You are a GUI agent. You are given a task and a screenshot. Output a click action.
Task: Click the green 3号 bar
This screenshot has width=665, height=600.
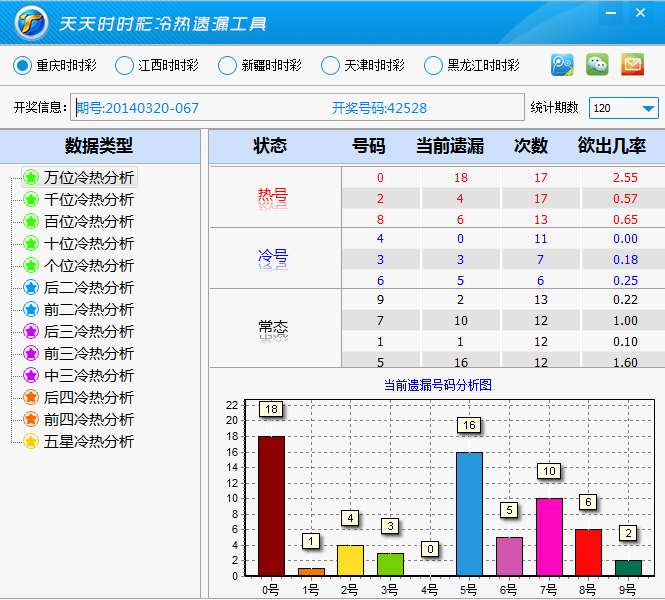[390, 564]
